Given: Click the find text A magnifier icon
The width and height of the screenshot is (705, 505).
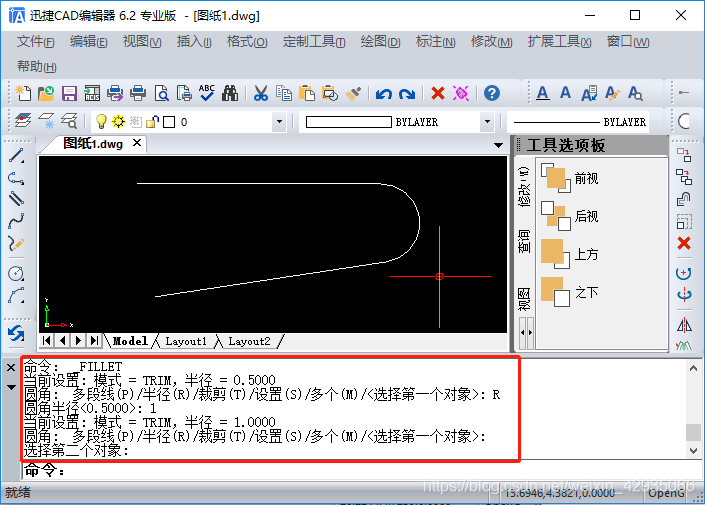Looking at the screenshot, I should click(x=635, y=93).
